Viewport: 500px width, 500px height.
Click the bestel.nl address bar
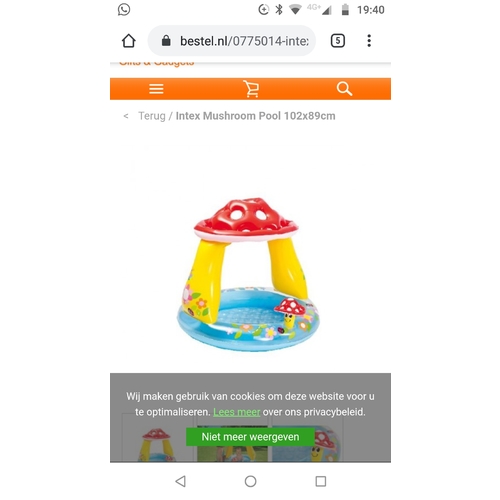coord(232,41)
